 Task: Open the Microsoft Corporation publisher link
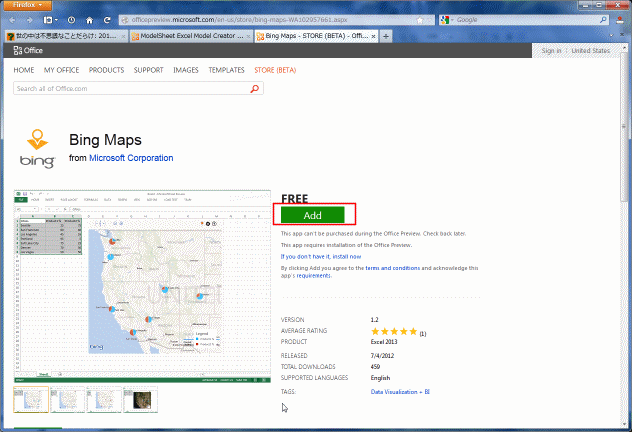click(x=130, y=158)
